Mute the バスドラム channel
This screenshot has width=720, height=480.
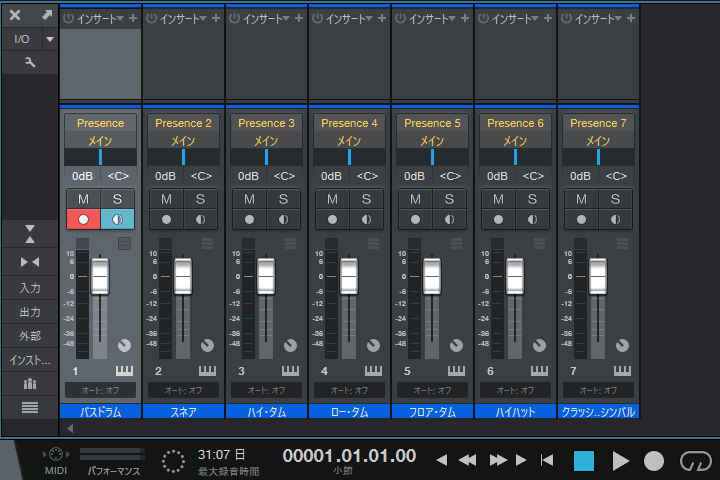coord(82,199)
